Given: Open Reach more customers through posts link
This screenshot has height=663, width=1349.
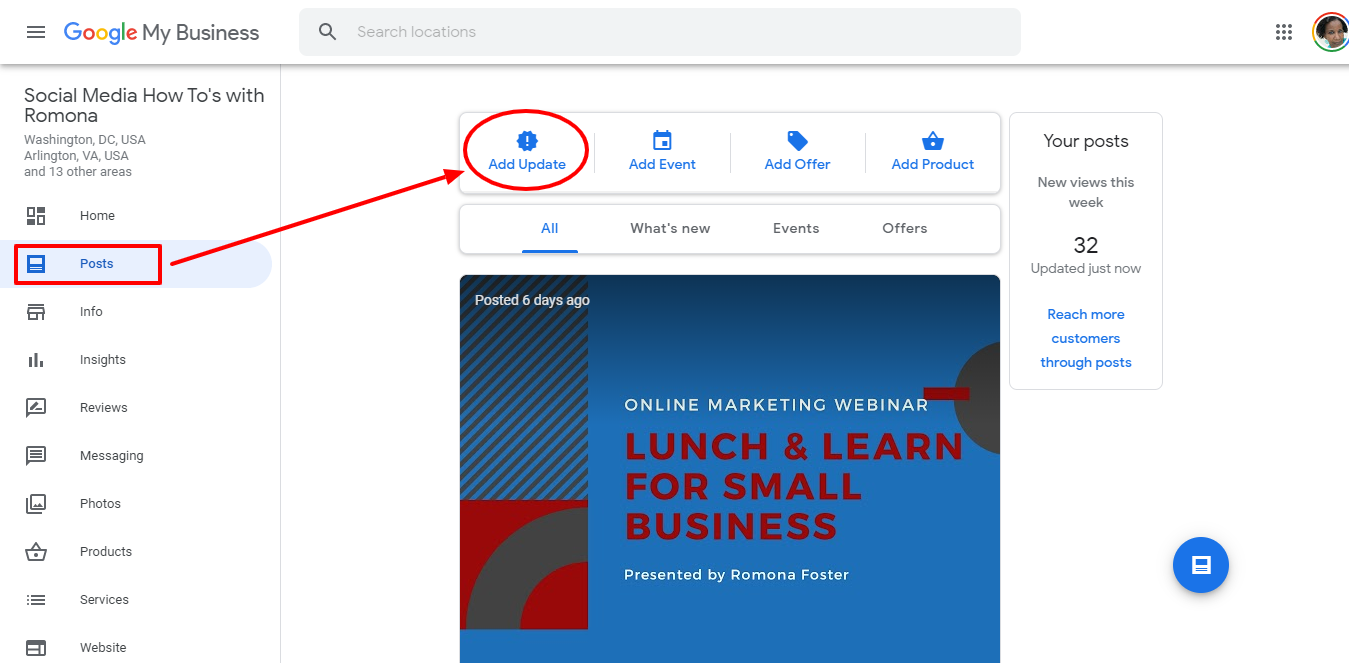Looking at the screenshot, I should click(1086, 339).
